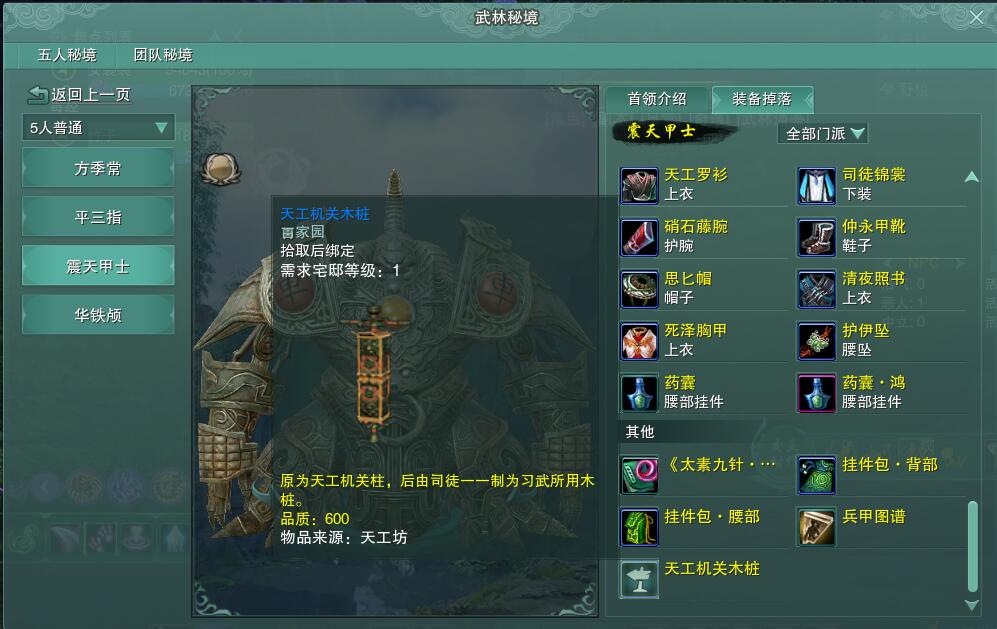Select the 司徒锦裳 lower garment icon
The width and height of the screenshot is (997, 629).
pos(816,186)
